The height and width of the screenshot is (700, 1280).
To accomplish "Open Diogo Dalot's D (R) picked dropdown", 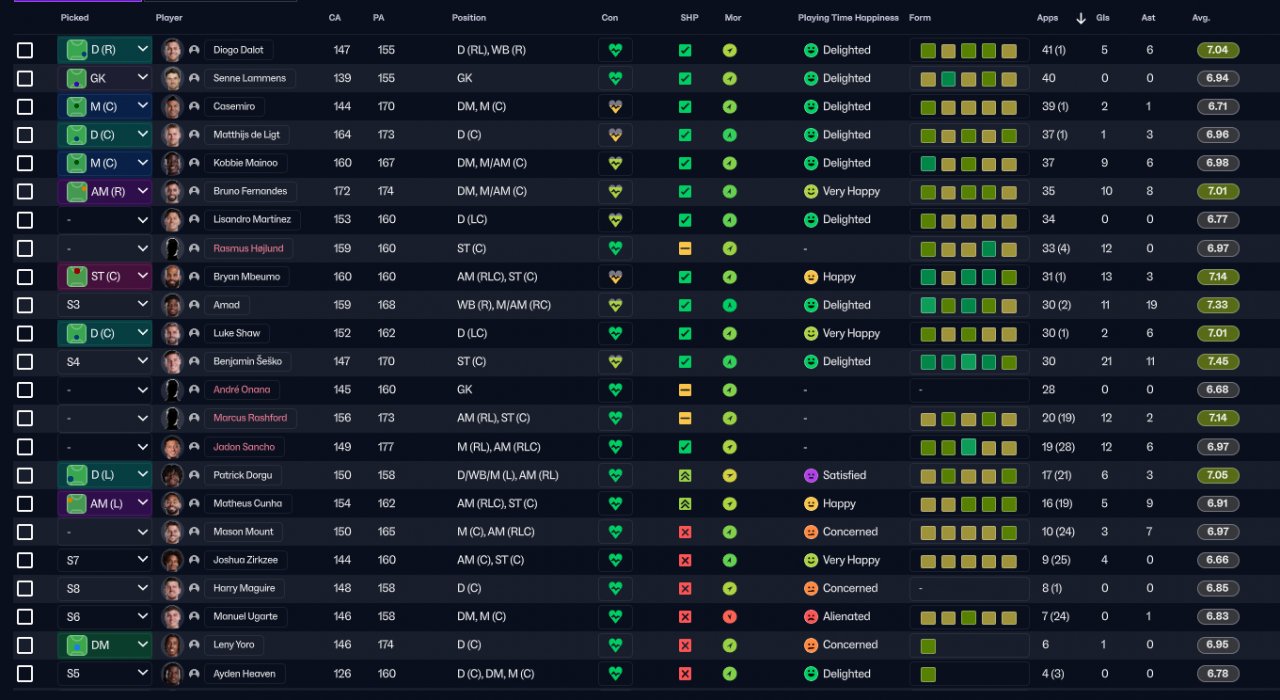I will click(x=105, y=50).
